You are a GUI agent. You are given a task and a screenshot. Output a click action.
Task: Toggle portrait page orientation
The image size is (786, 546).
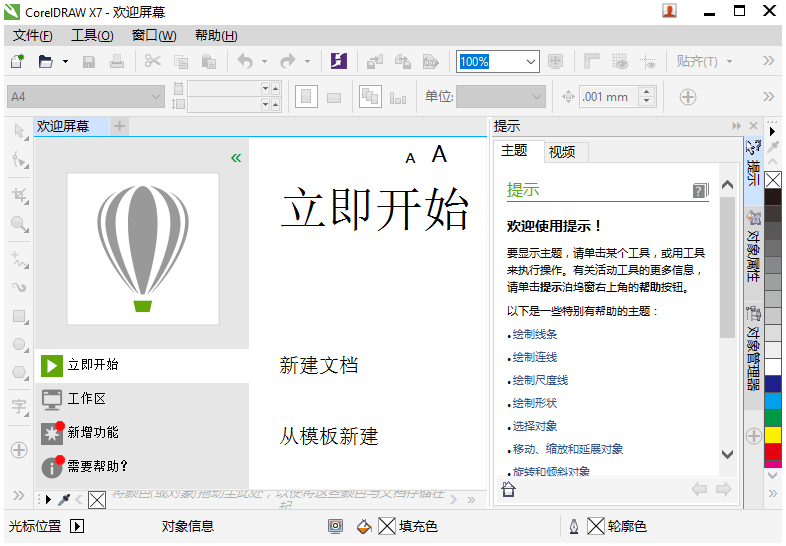click(306, 97)
